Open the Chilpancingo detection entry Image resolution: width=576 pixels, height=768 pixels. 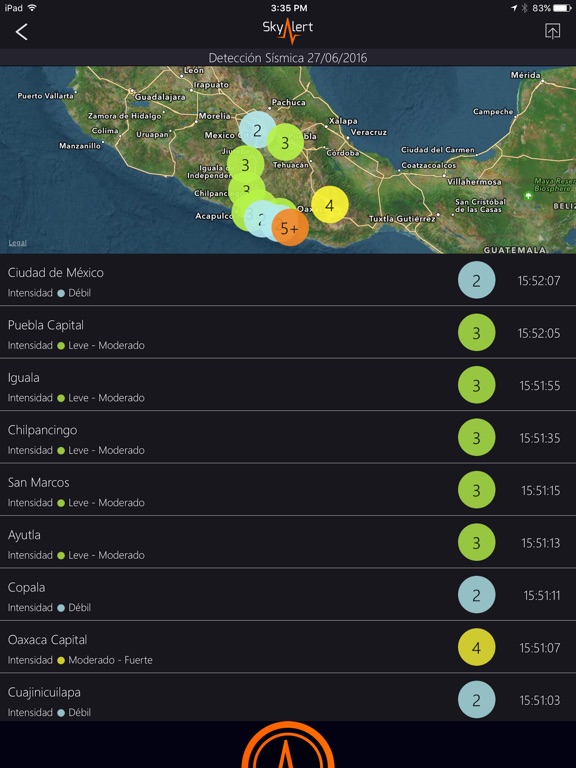tap(288, 437)
